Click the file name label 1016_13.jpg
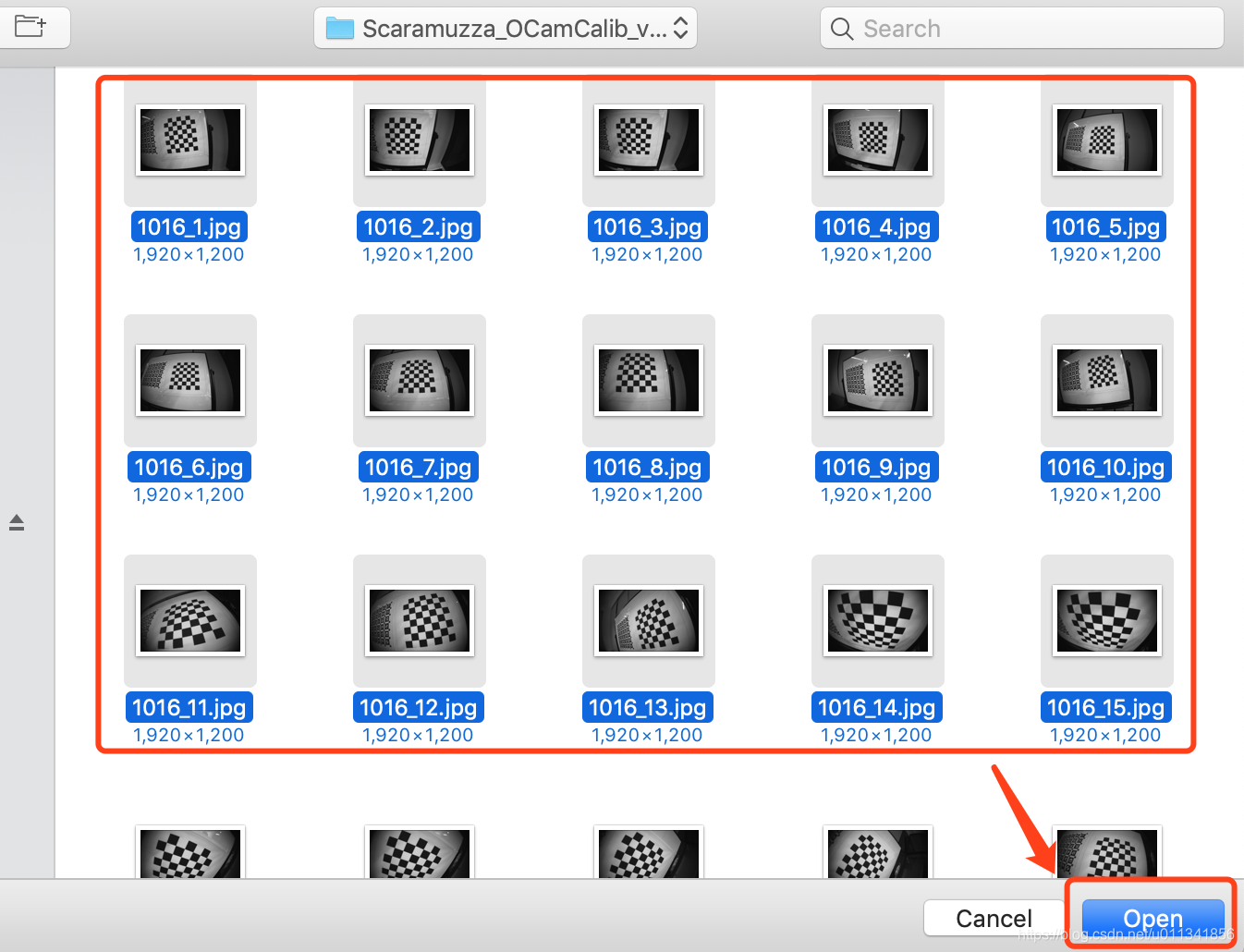The height and width of the screenshot is (952, 1244). pos(647,707)
